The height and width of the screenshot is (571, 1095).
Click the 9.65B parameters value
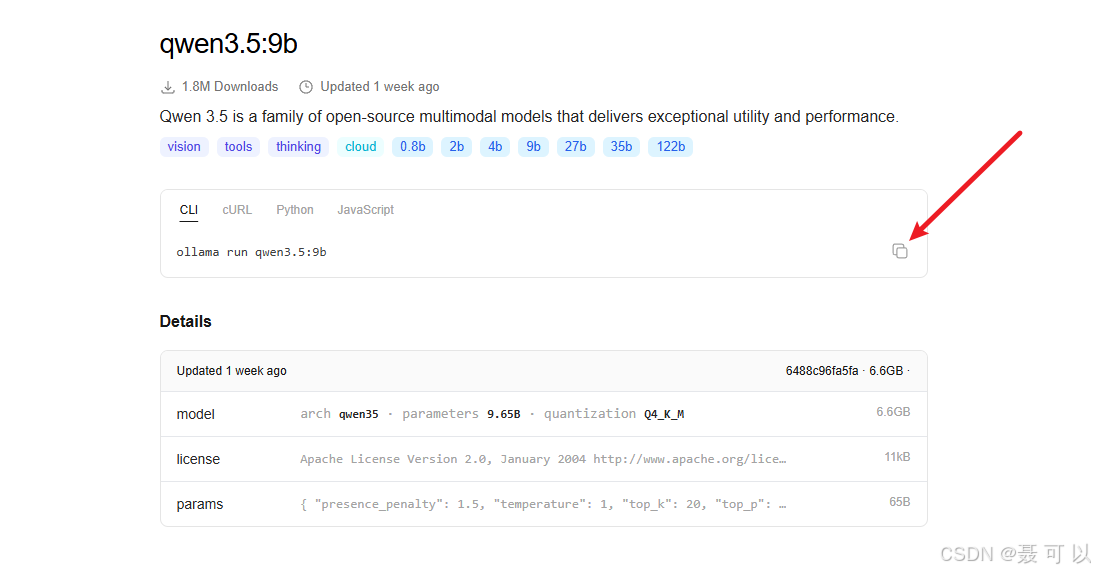(x=504, y=414)
